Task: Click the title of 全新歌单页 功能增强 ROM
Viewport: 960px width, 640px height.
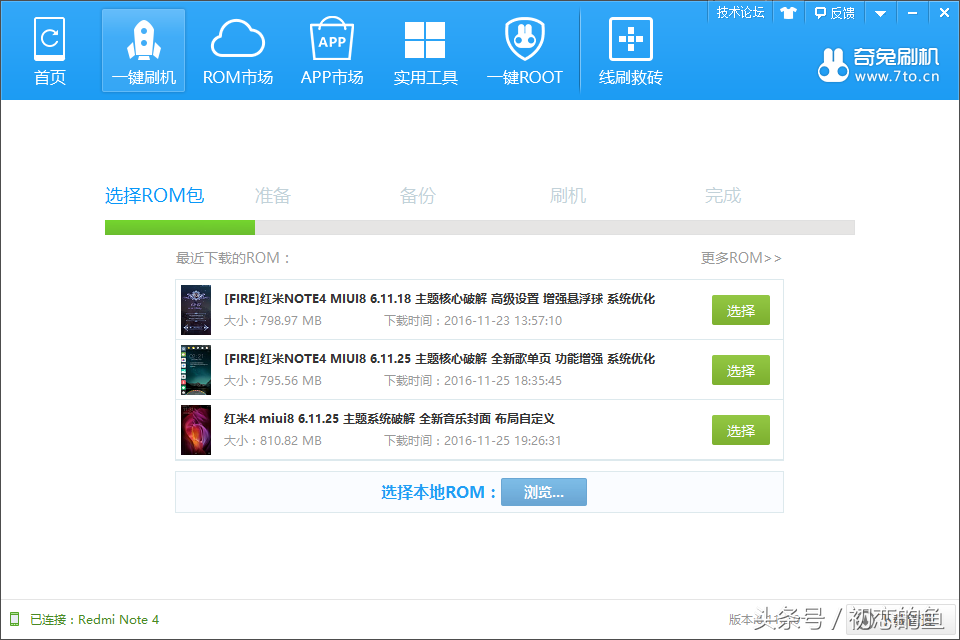Action: coord(440,359)
